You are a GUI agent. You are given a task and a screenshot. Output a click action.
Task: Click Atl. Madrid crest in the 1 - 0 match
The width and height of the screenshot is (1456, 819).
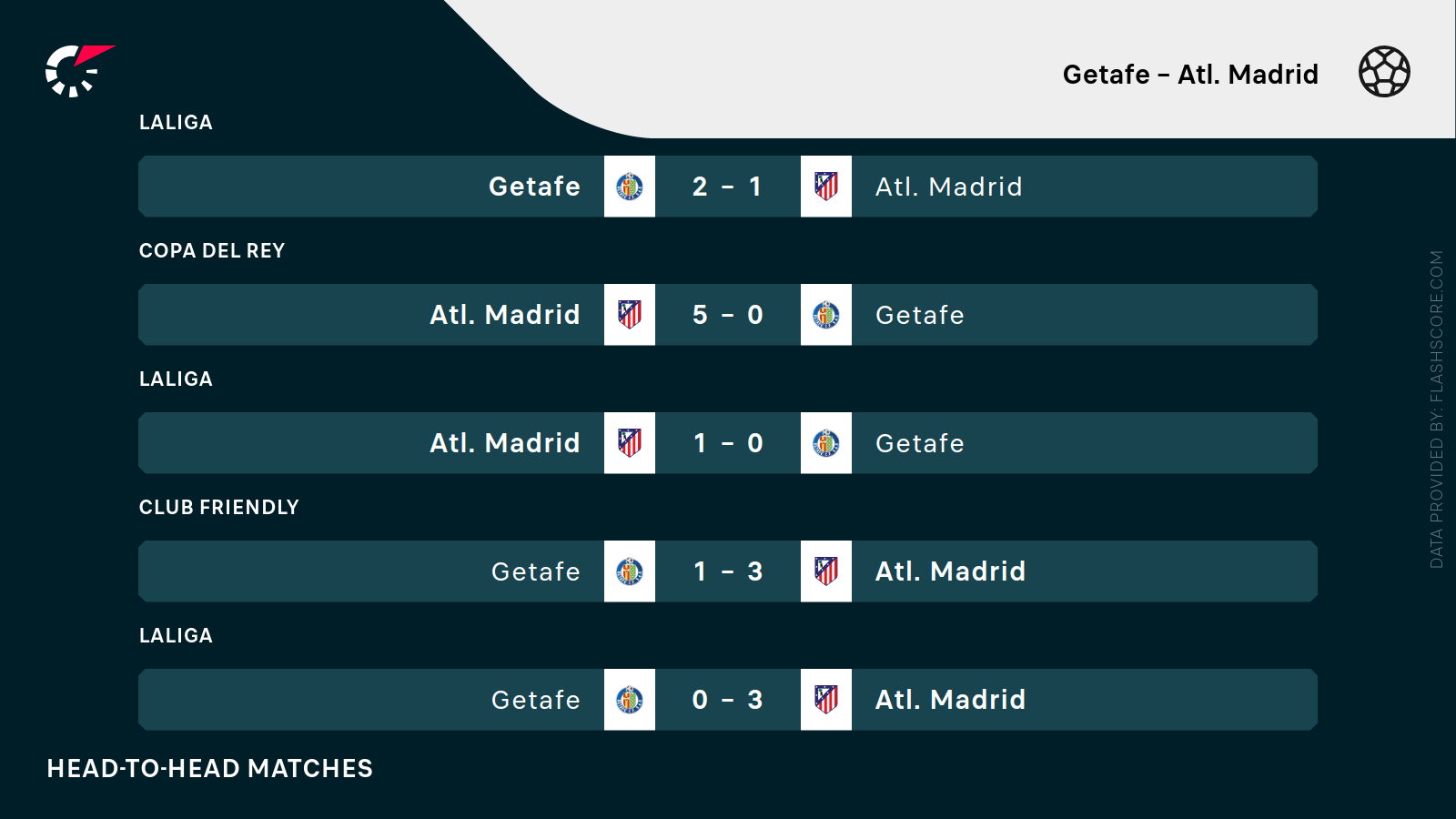[630, 443]
